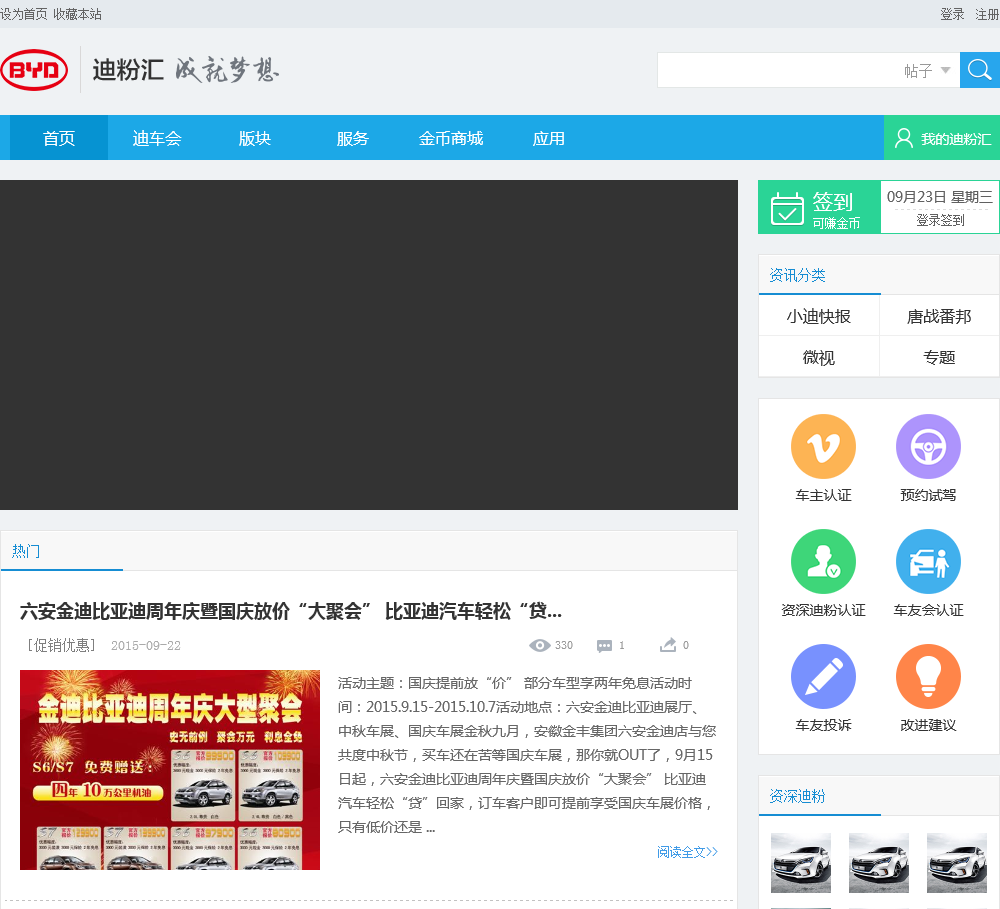Click the 预约试驾 text label
Image resolution: width=1000 pixels, height=909 pixels.
(928, 495)
